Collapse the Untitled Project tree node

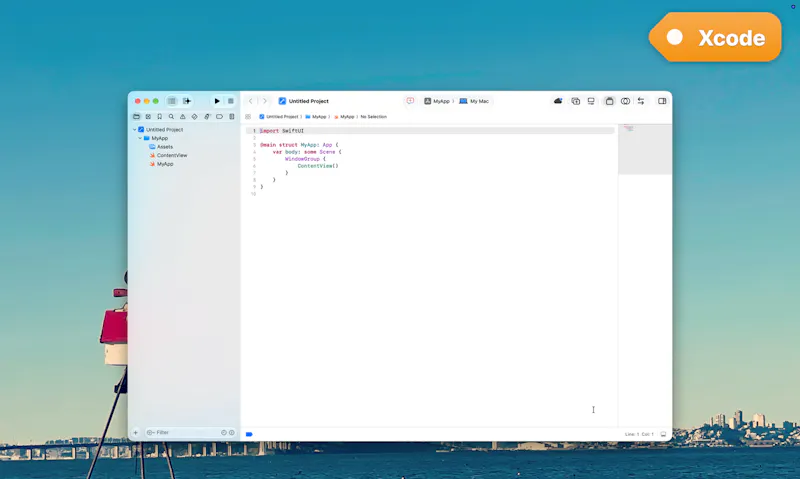135,130
